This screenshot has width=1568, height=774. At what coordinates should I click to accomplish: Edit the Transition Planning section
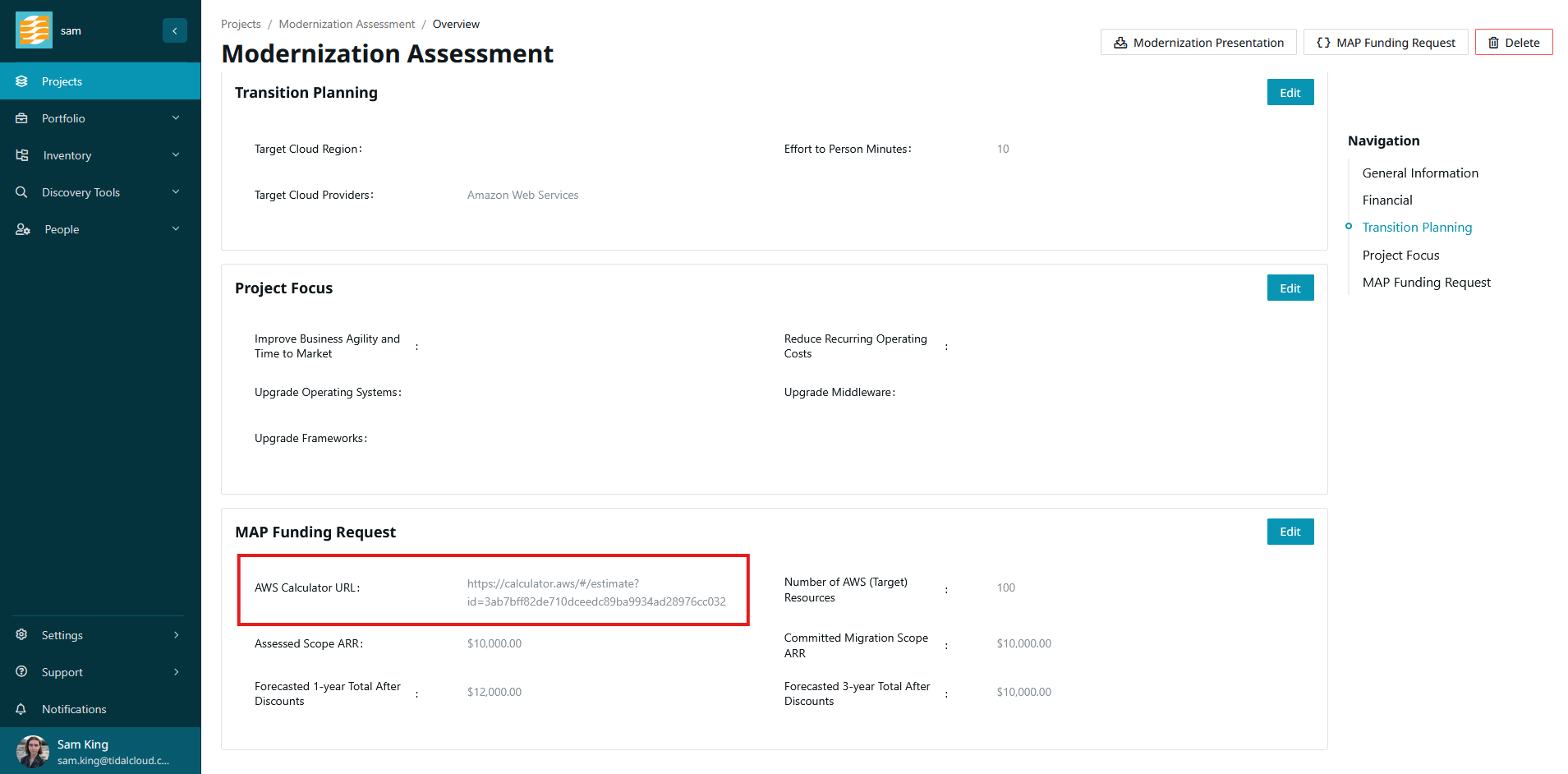click(x=1290, y=93)
